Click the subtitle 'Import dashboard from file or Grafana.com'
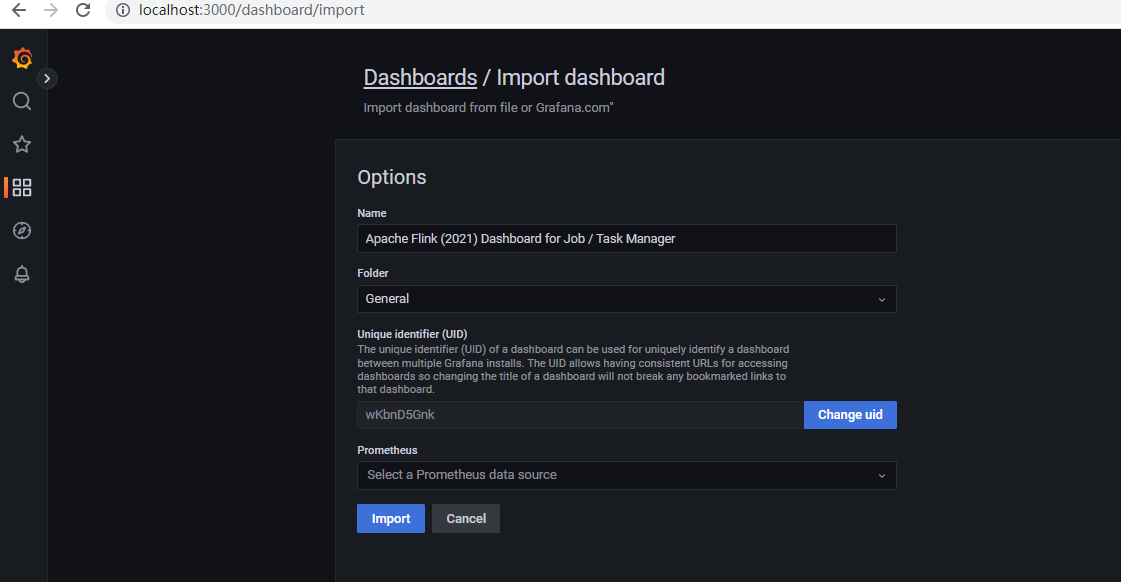This screenshot has height=582, width=1121. coord(488,108)
